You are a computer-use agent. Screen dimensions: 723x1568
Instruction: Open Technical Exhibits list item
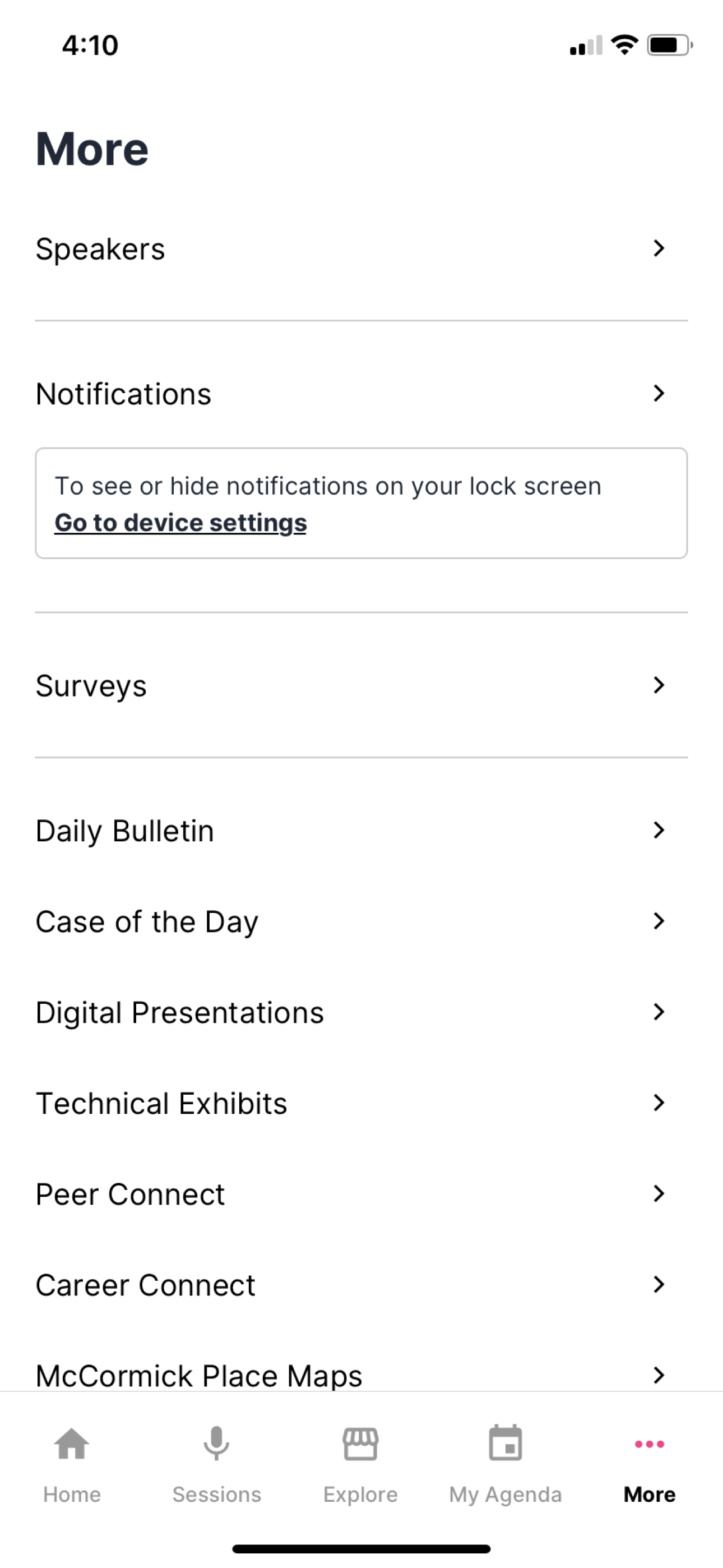tap(361, 1103)
